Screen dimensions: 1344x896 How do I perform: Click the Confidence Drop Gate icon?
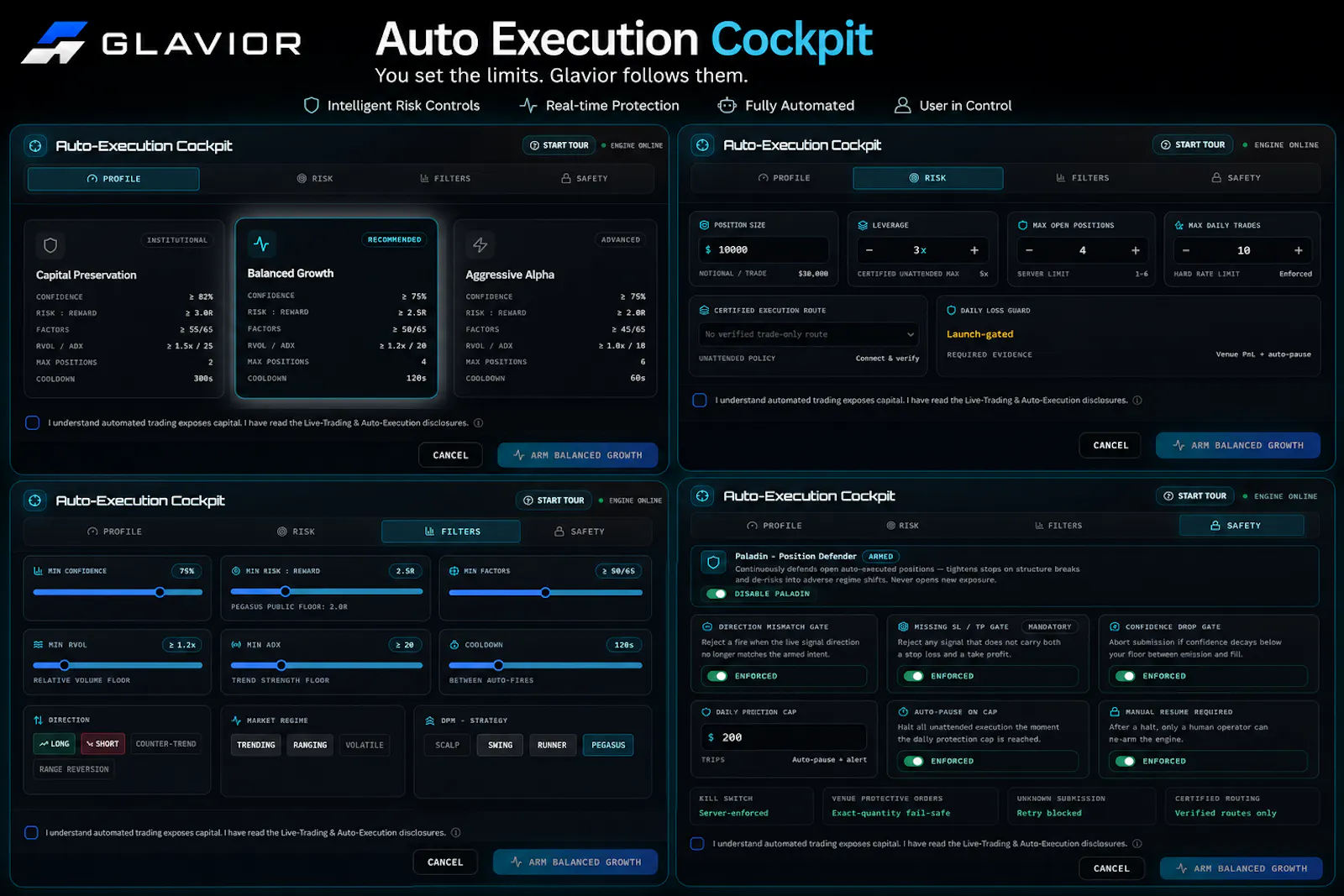[1114, 626]
